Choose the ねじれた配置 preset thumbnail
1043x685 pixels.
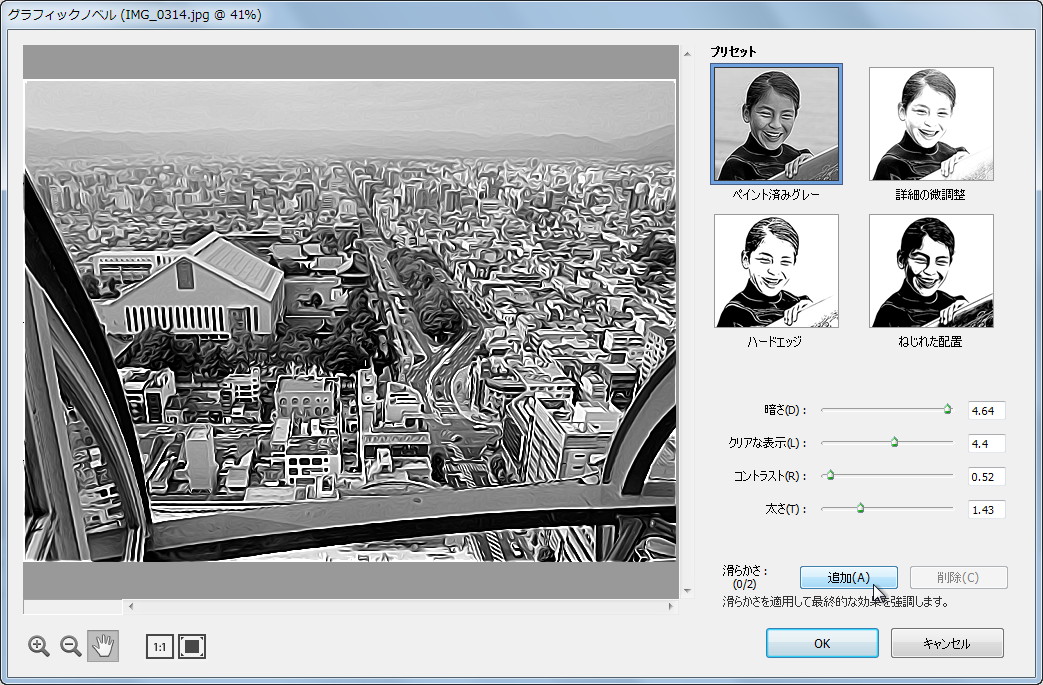pyautogui.click(x=931, y=271)
